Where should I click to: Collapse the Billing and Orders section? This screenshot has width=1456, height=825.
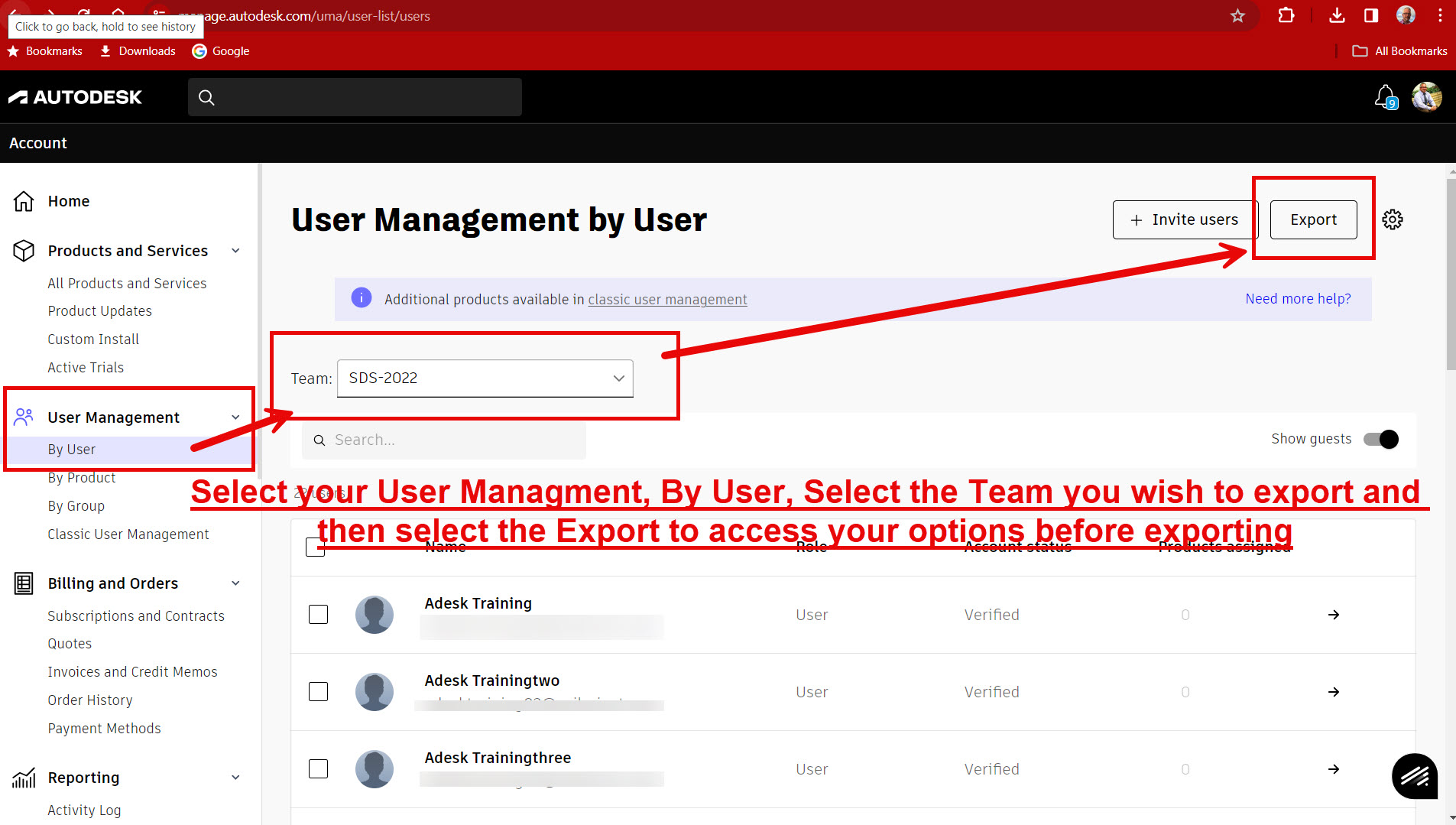point(236,583)
